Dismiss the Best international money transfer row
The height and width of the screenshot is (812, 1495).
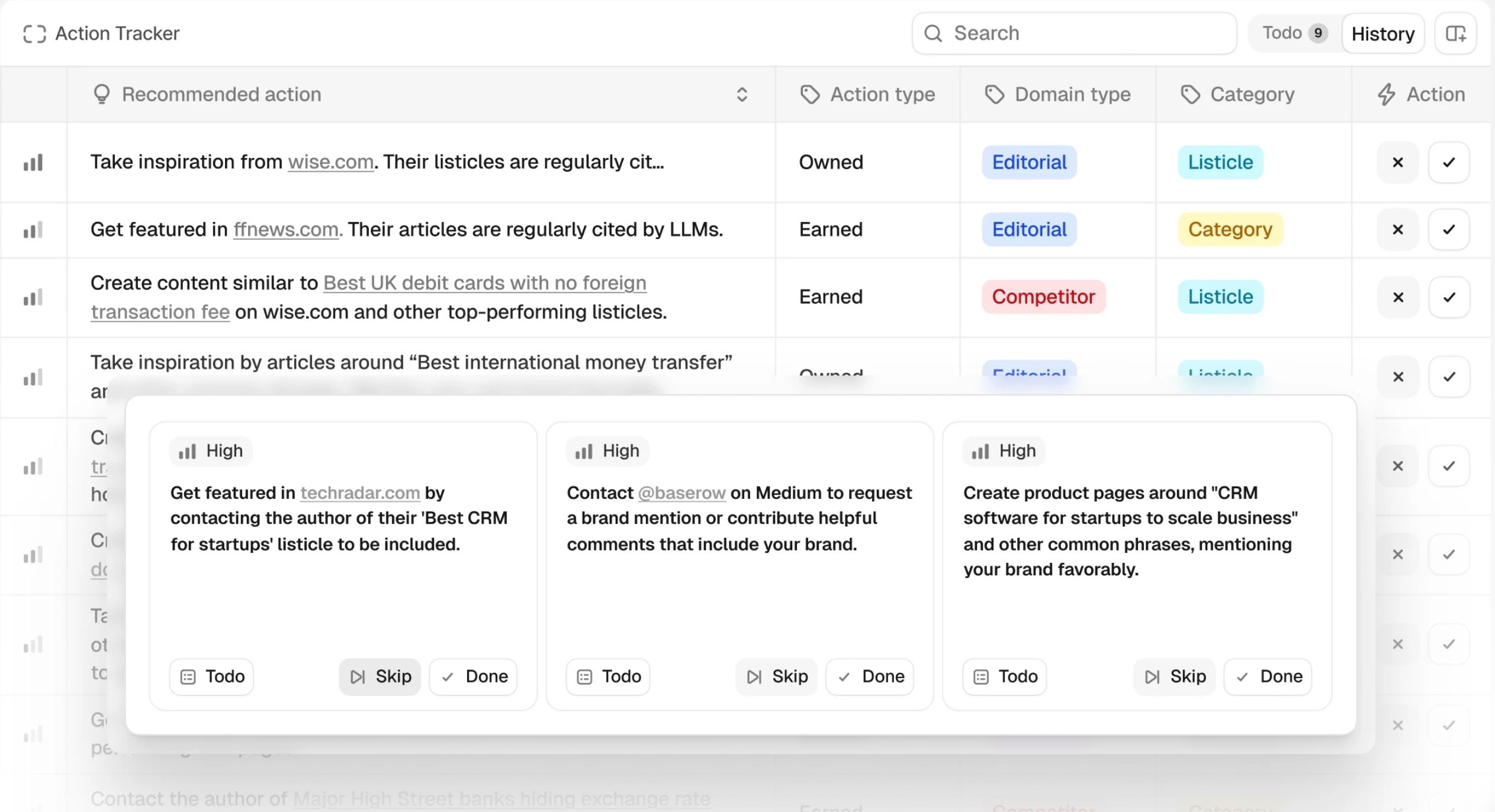(x=1398, y=376)
